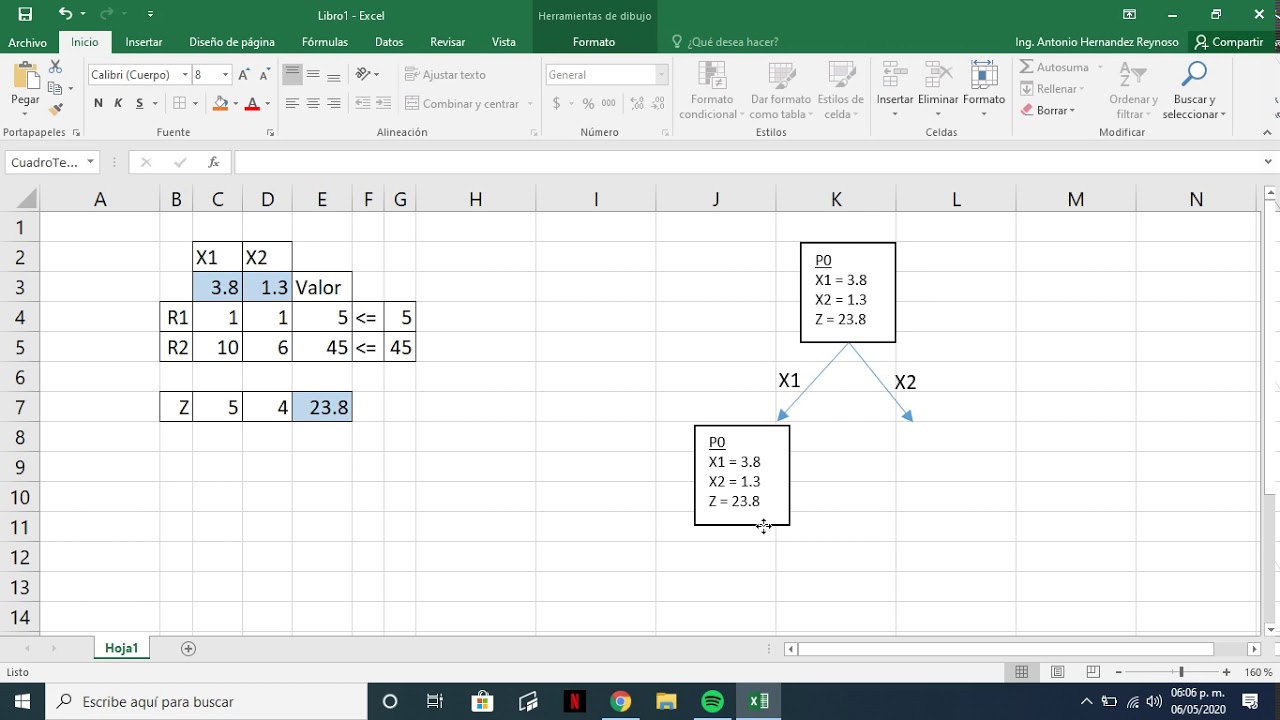This screenshot has width=1280, height=720.
Task: Toggle bold (N) formatting
Action: [98, 103]
